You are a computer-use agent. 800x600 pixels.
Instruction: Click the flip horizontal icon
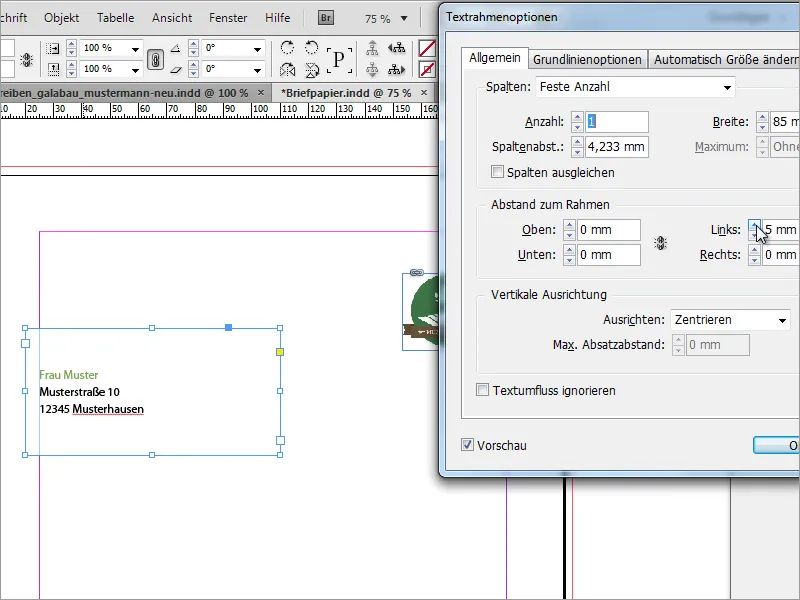288,70
